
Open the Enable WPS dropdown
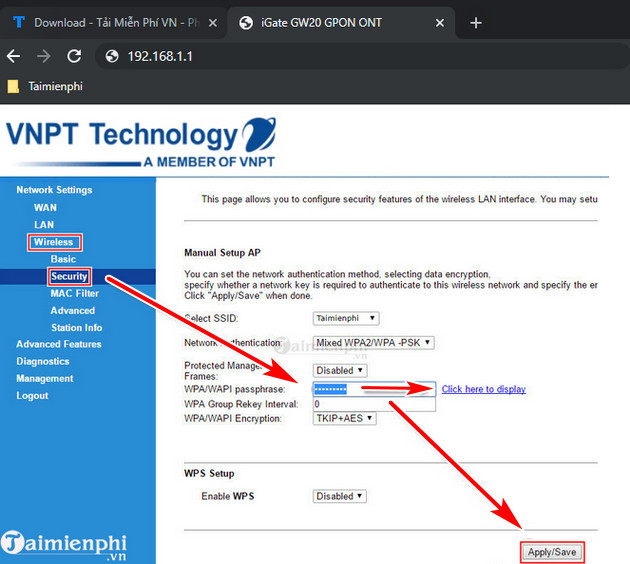(340, 496)
